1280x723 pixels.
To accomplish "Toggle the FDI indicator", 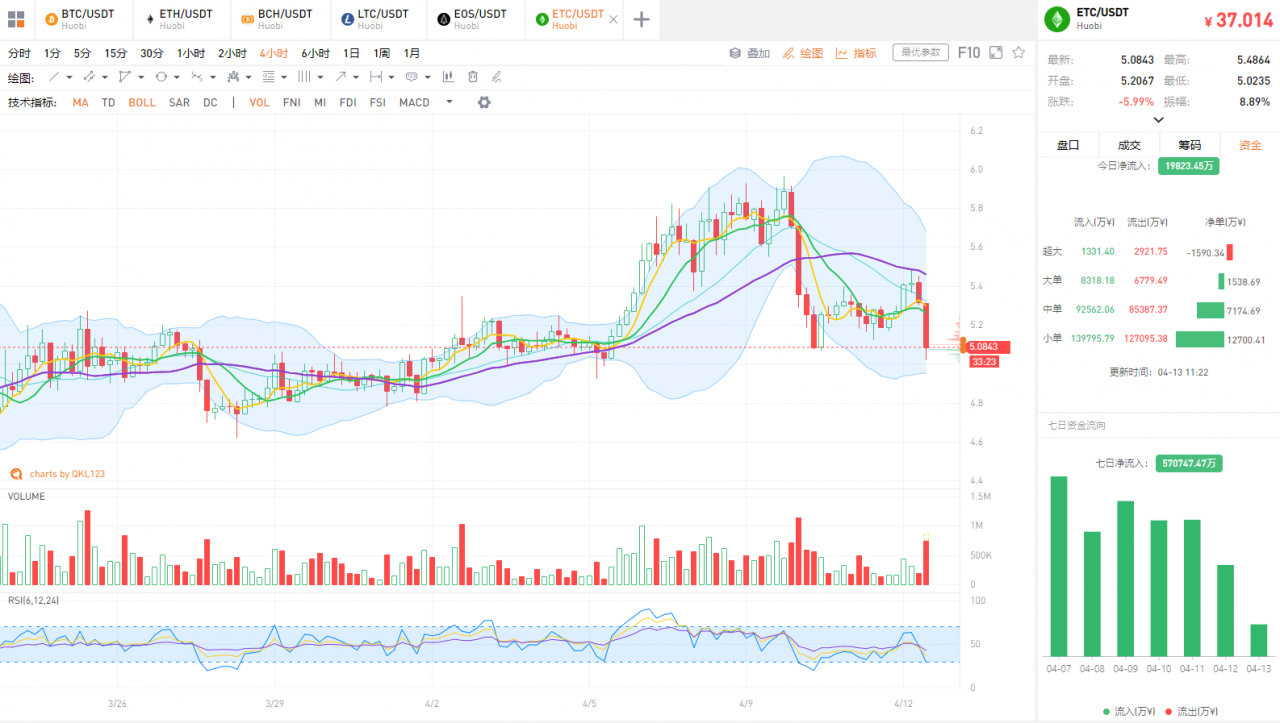I will pos(348,102).
